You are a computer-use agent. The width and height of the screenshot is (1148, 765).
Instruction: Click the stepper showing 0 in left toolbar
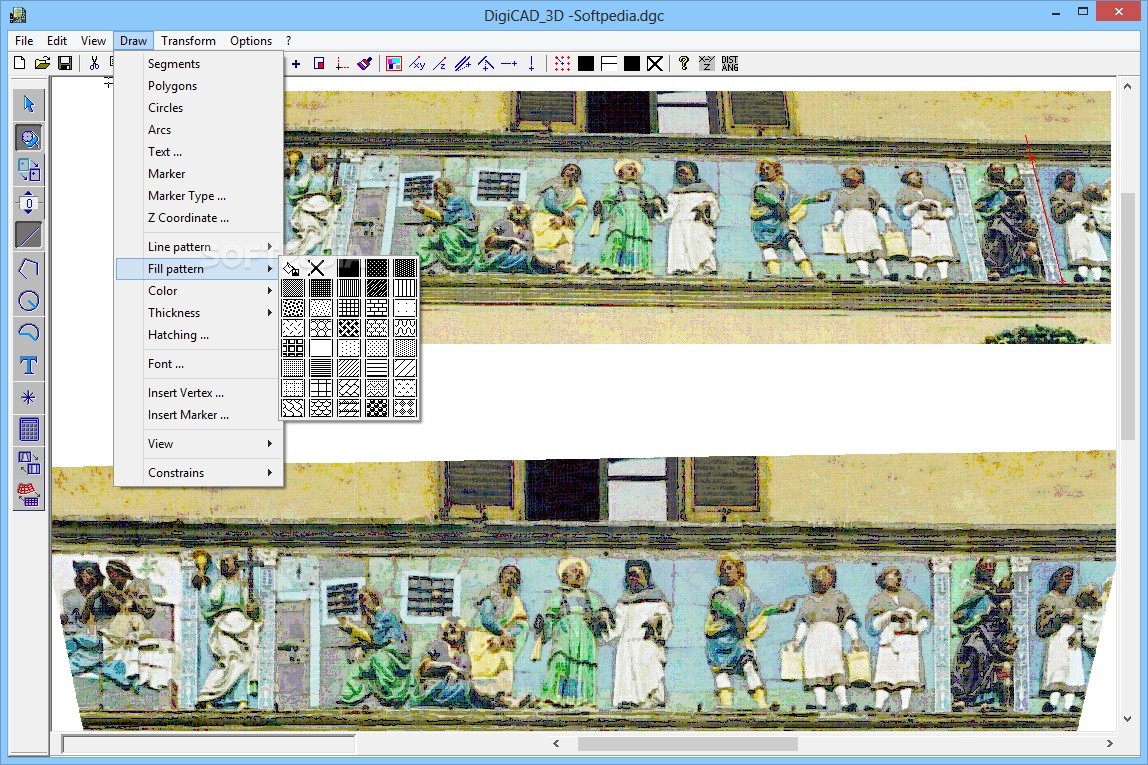29,203
